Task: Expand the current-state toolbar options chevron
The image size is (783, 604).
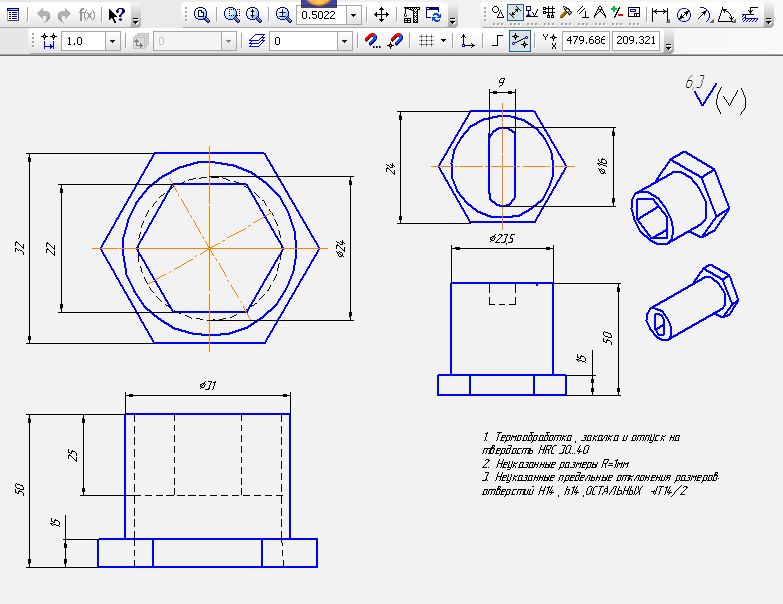Action: pos(668,45)
